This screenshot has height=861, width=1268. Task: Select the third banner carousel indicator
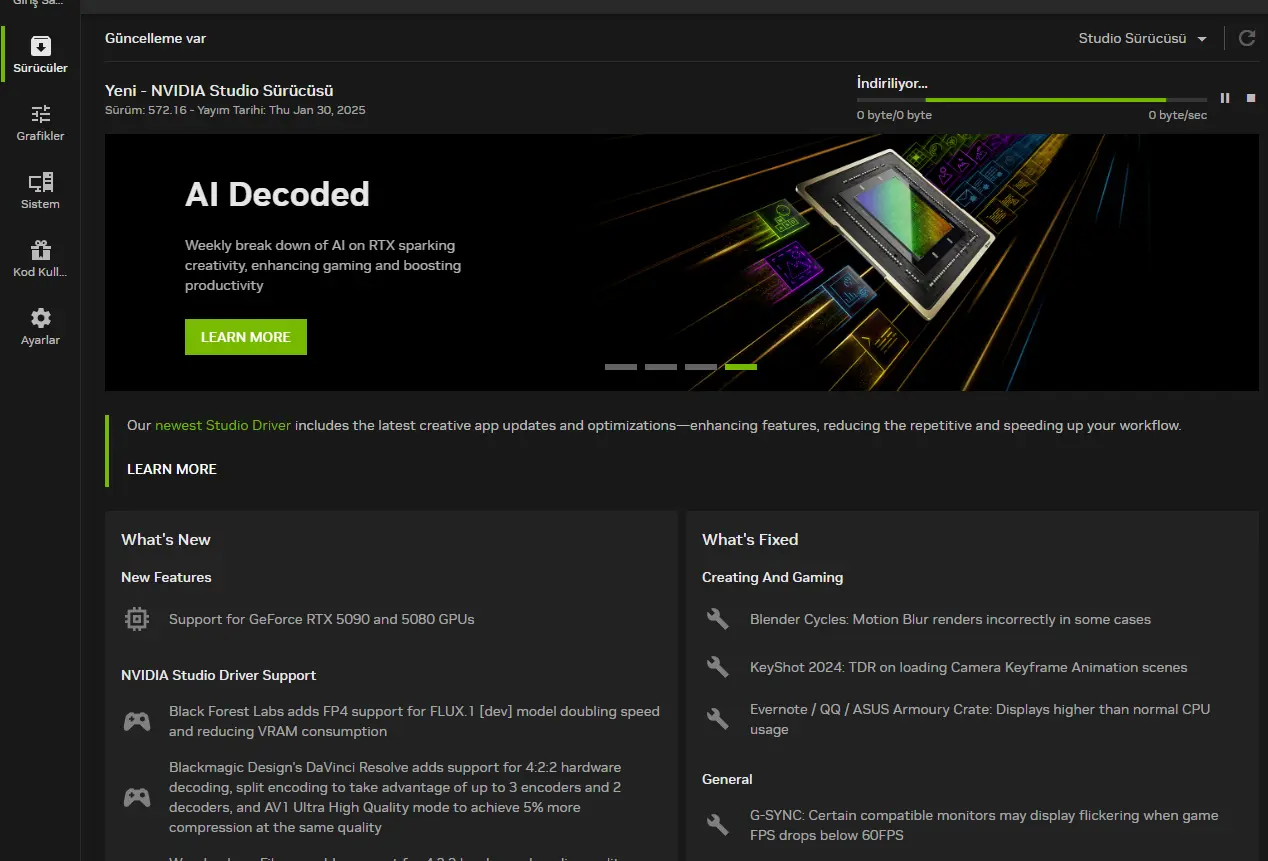701,367
